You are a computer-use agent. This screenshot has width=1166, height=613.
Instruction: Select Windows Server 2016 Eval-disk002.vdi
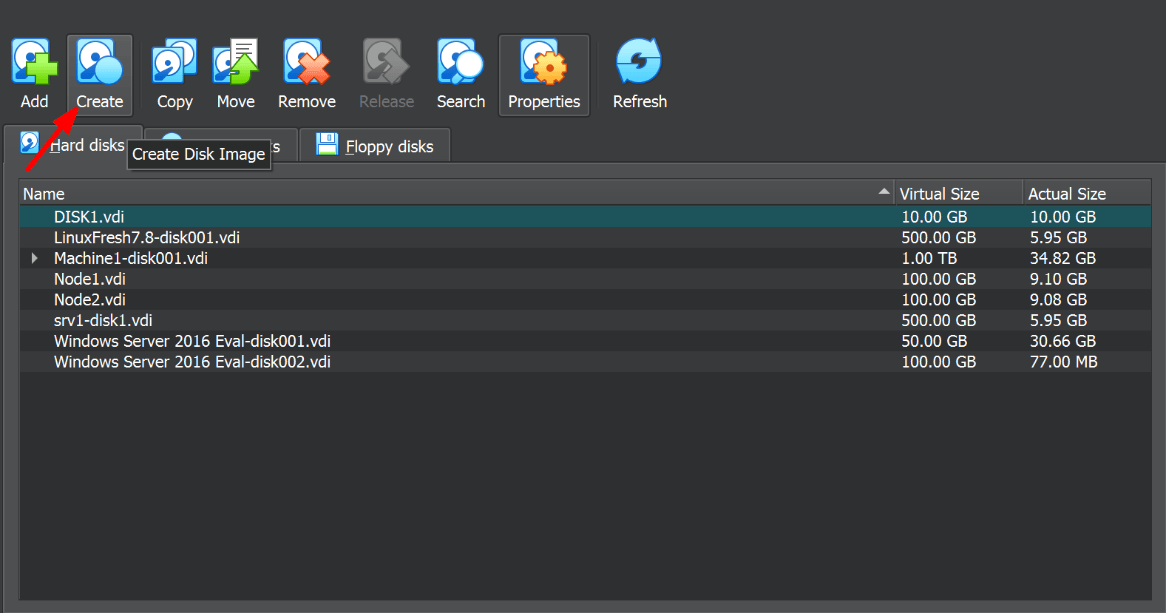click(192, 362)
